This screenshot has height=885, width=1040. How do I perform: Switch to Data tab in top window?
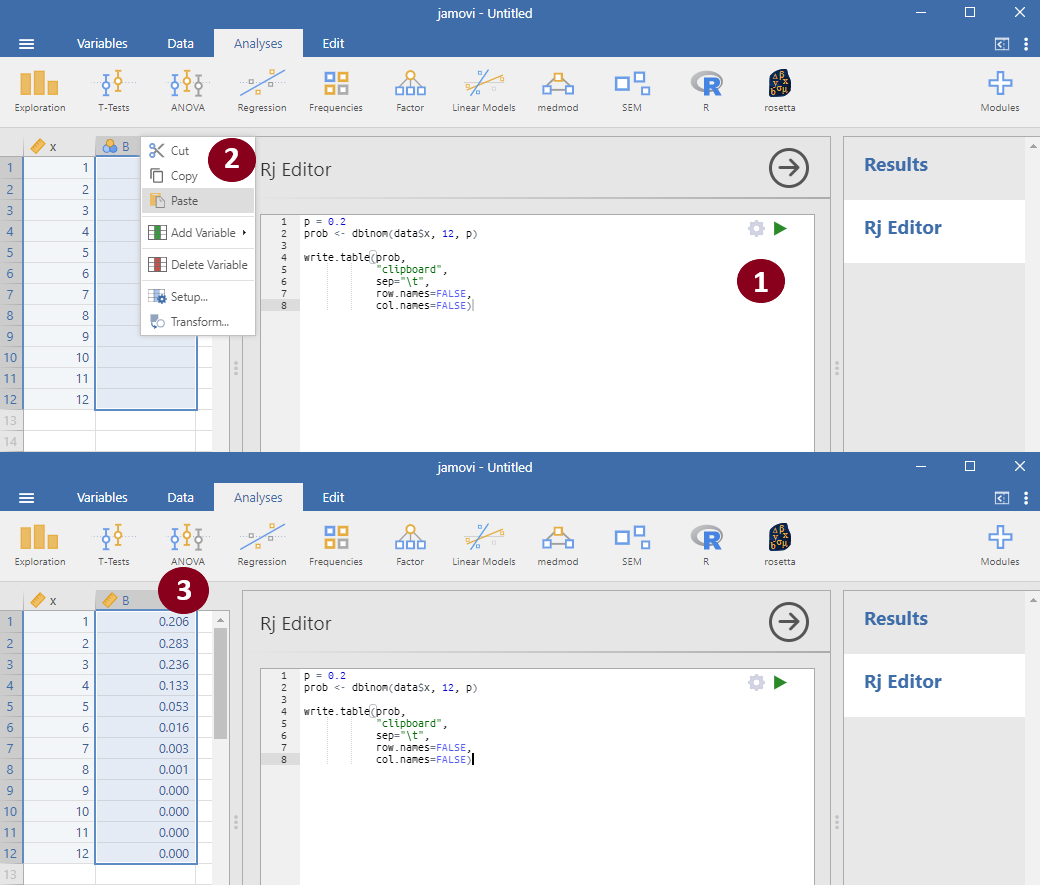tap(180, 44)
